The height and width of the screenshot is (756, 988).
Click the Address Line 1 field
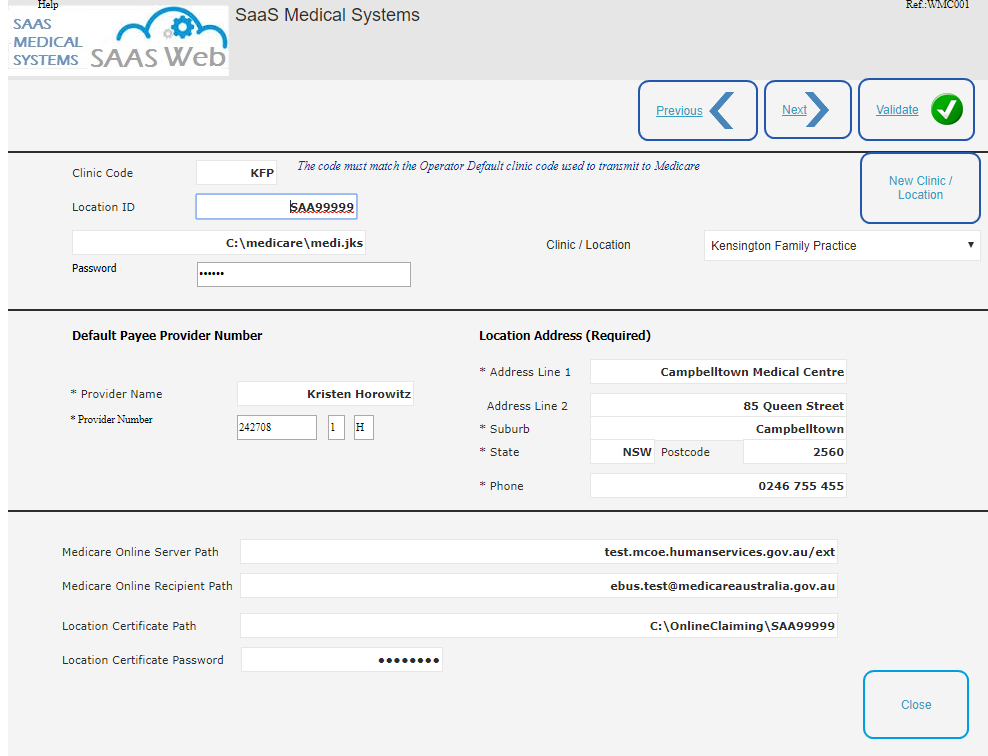(718, 372)
